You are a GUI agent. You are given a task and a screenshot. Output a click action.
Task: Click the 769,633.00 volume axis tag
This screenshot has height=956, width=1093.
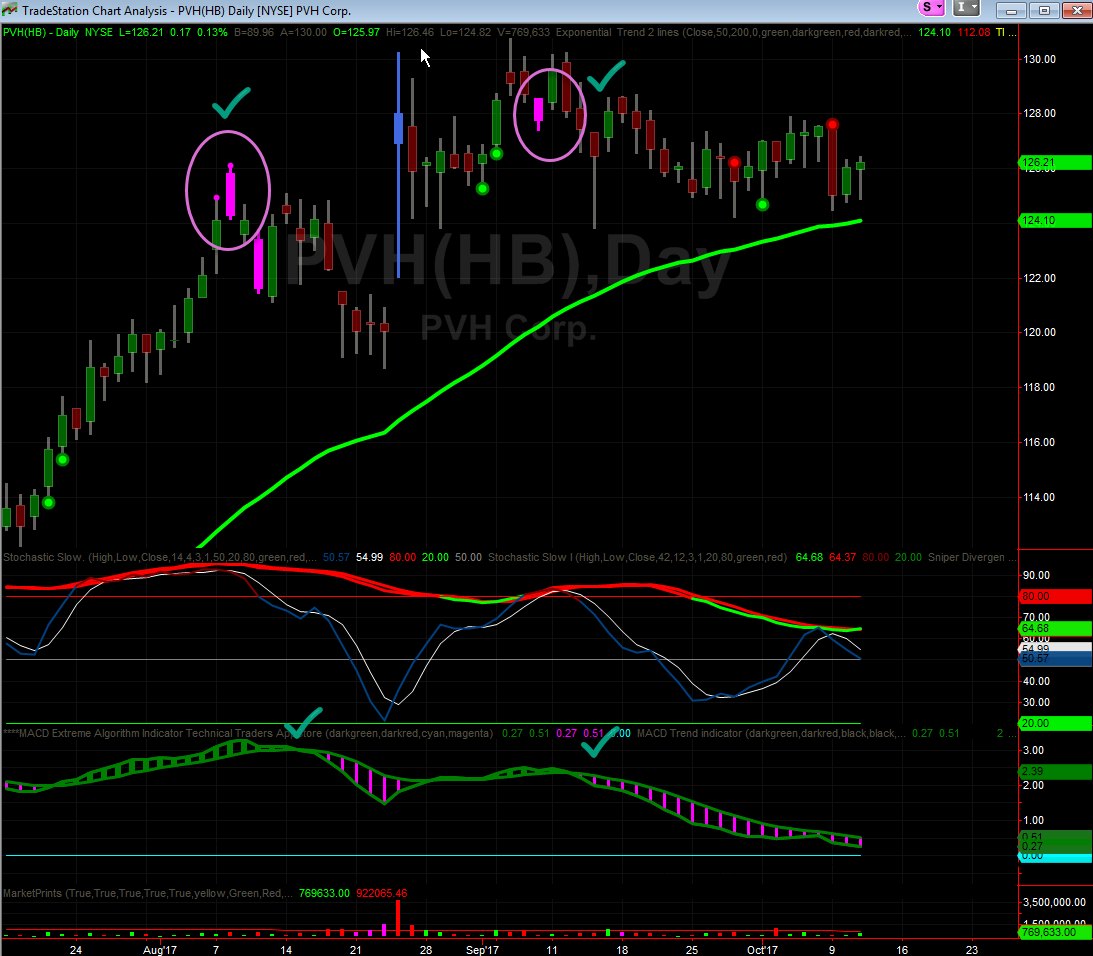point(1055,932)
